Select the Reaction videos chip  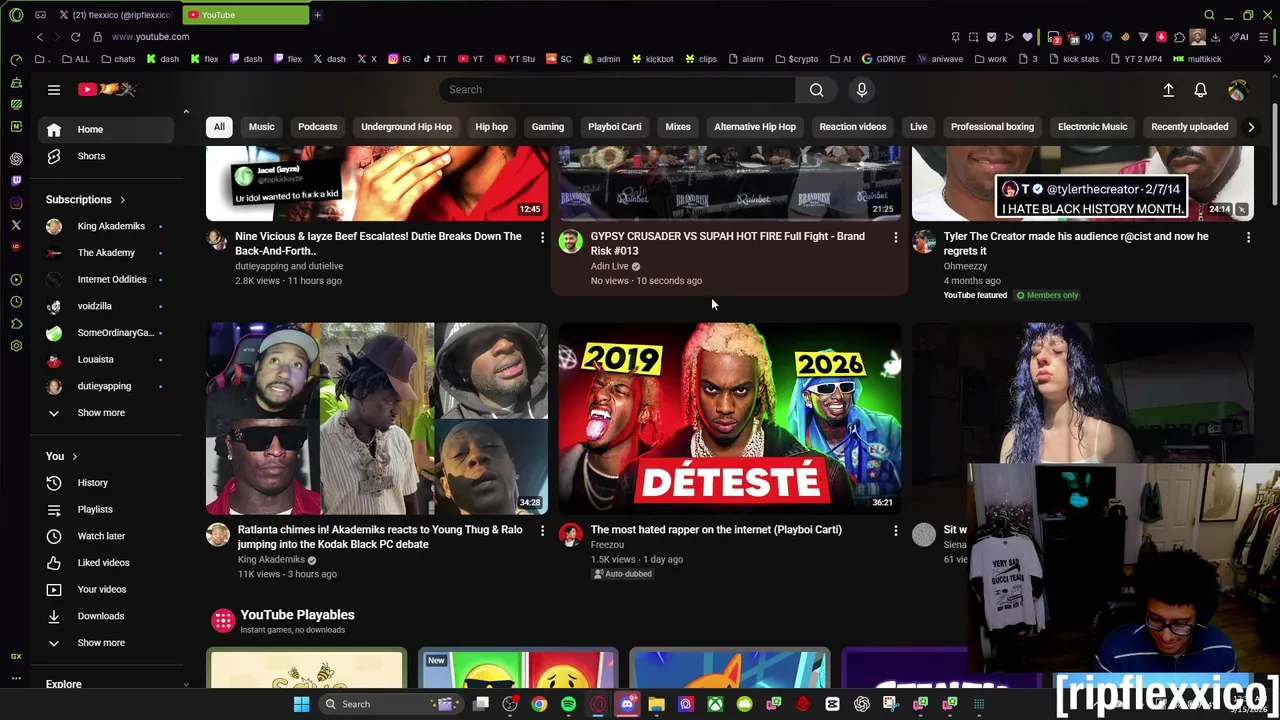pos(853,127)
